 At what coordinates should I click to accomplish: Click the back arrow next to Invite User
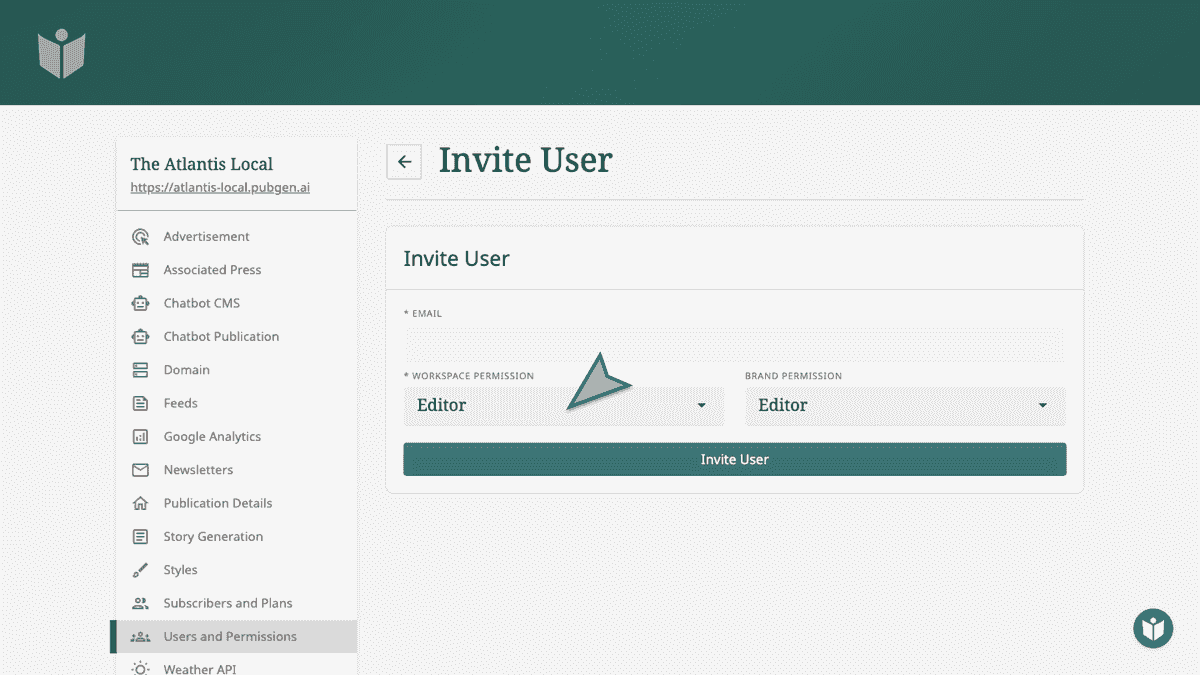pyautogui.click(x=403, y=161)
